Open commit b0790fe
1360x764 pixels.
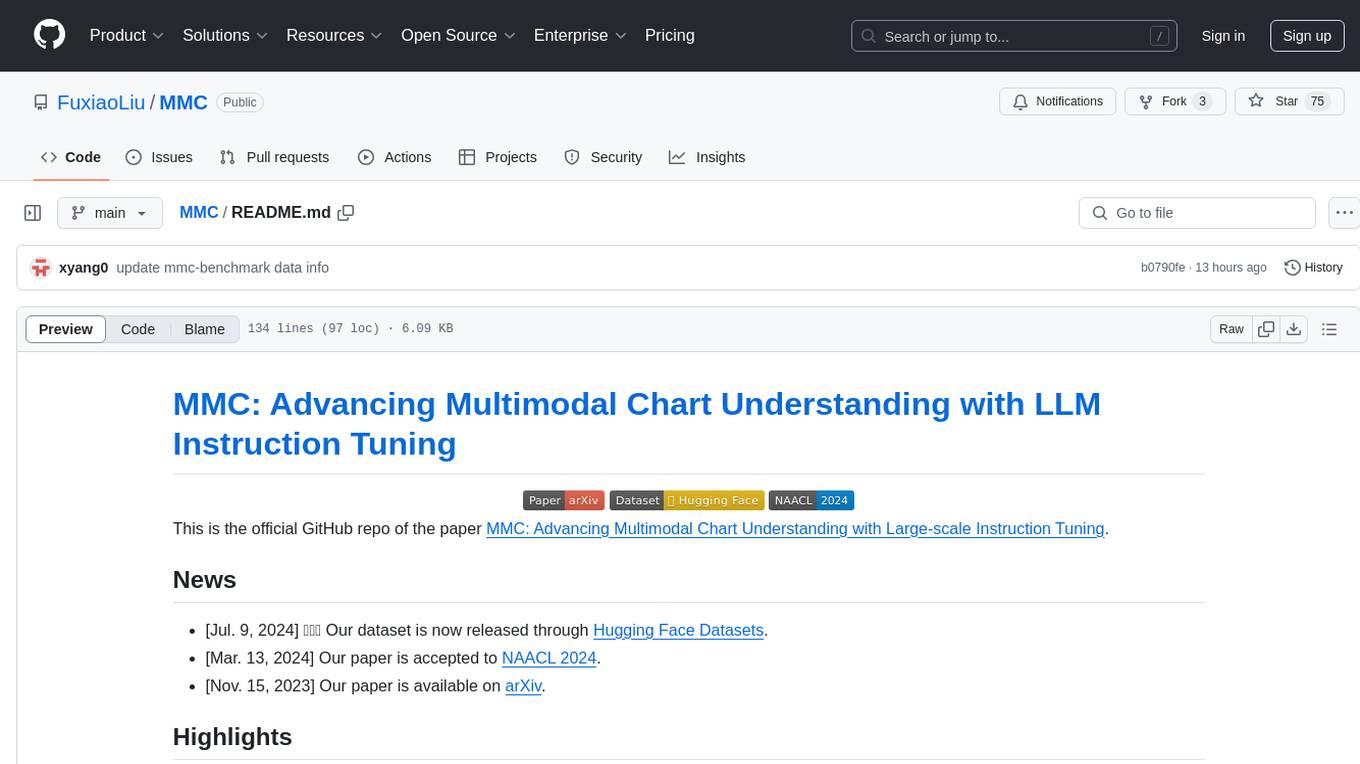[1162, 268]
